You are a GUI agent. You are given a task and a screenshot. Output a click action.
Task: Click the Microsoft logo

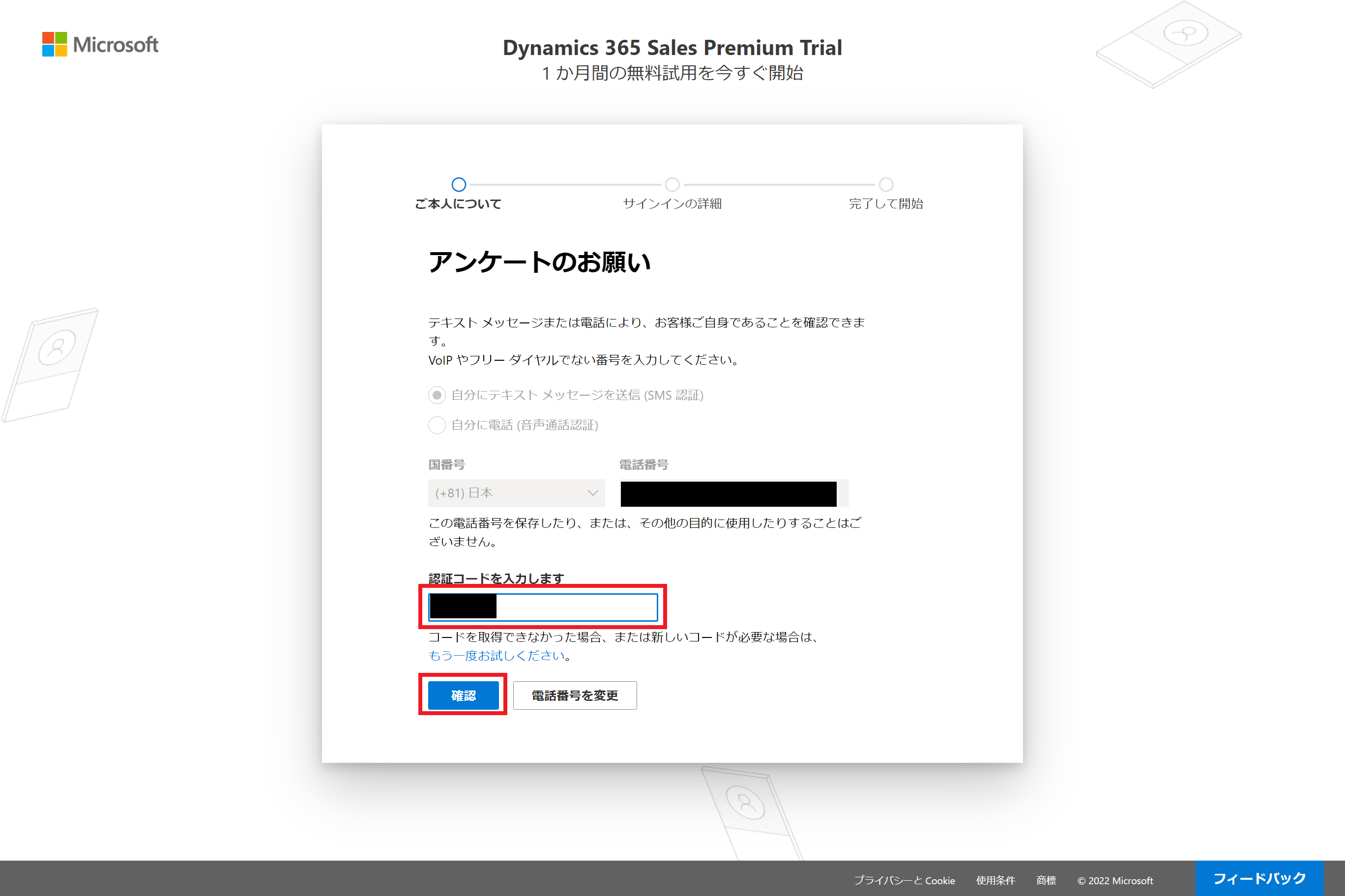(x=100, y=45)
